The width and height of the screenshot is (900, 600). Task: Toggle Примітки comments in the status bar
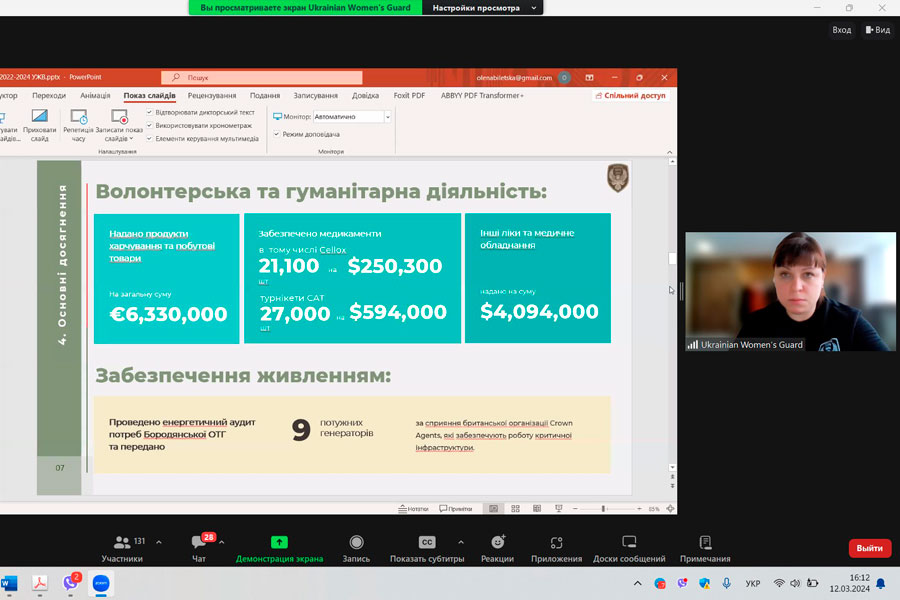pyautogui.click(x=456, y=509)
